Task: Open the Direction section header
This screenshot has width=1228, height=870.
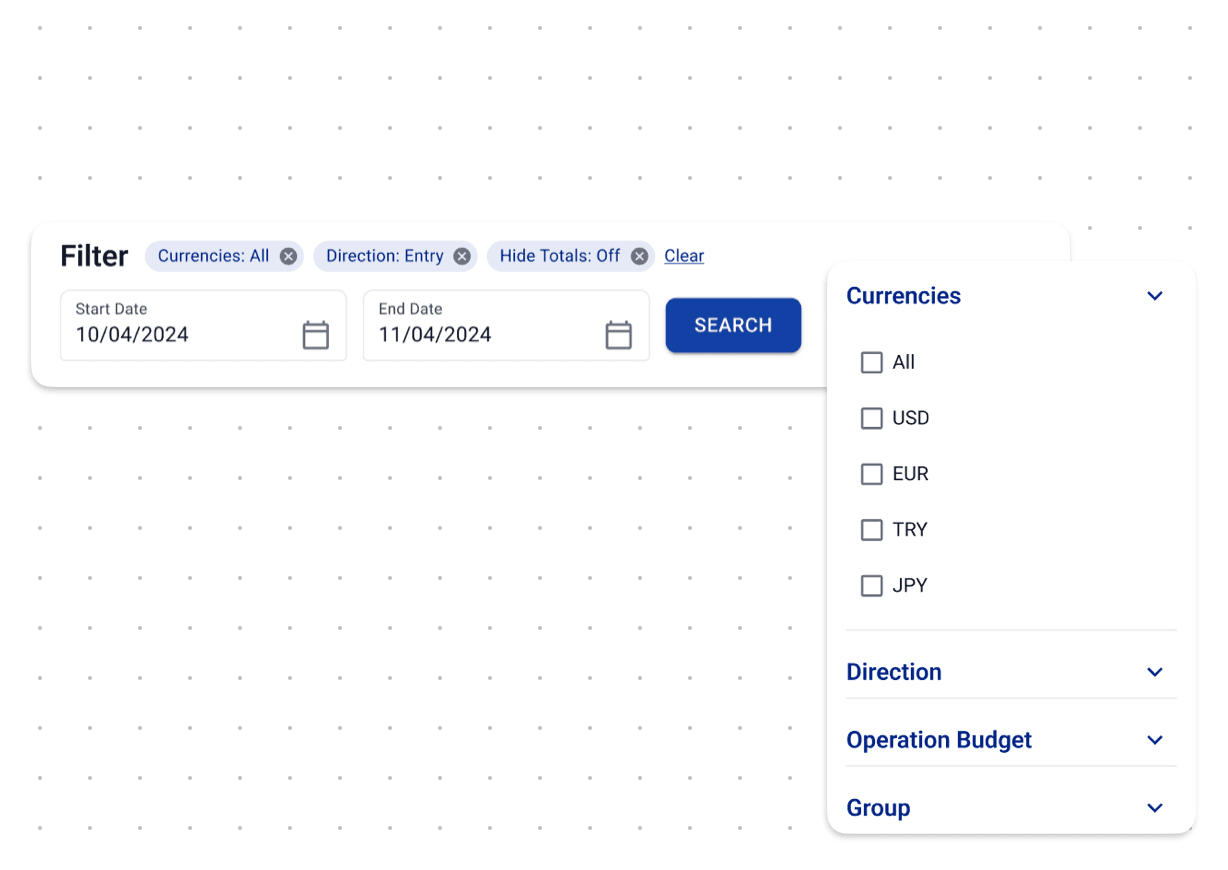Action: (894, 672)
